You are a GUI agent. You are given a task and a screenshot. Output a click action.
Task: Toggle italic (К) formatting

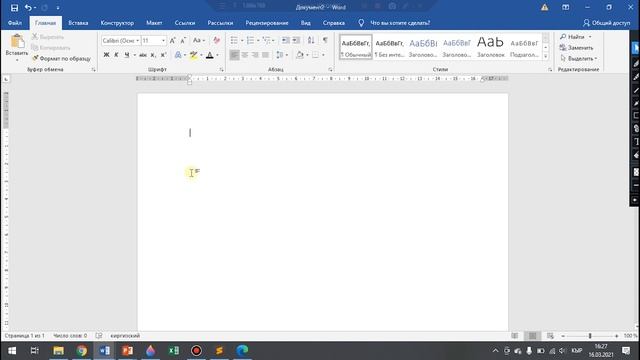click(116, 55)
